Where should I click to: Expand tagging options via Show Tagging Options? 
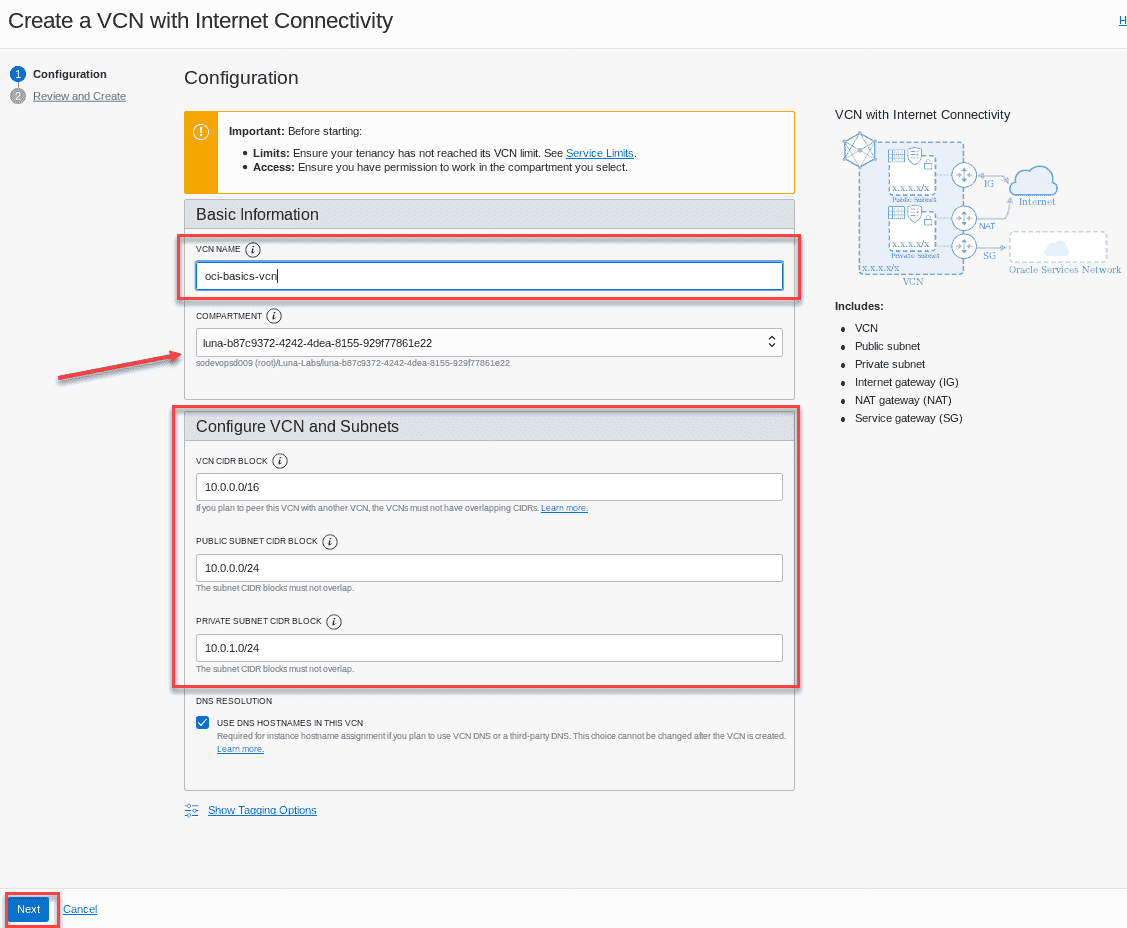click(x=262, y=810)
